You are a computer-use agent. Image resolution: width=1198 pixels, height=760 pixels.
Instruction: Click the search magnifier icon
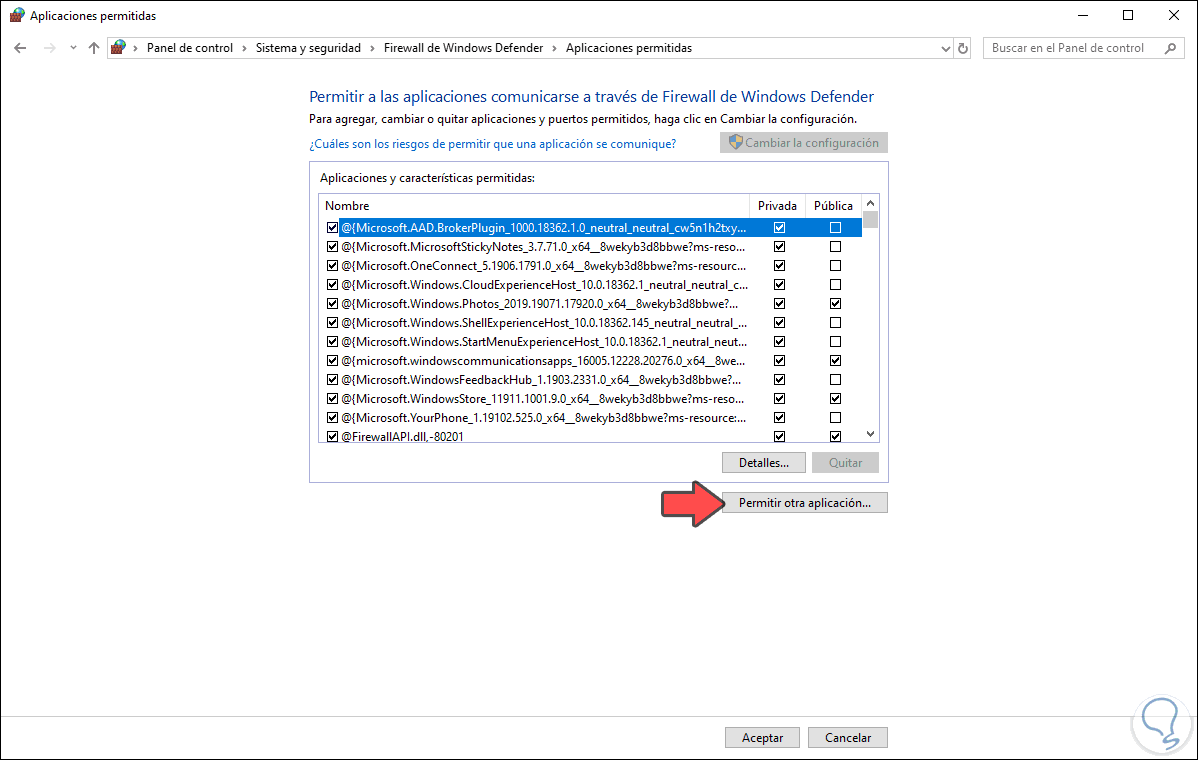click(1168, 47)
